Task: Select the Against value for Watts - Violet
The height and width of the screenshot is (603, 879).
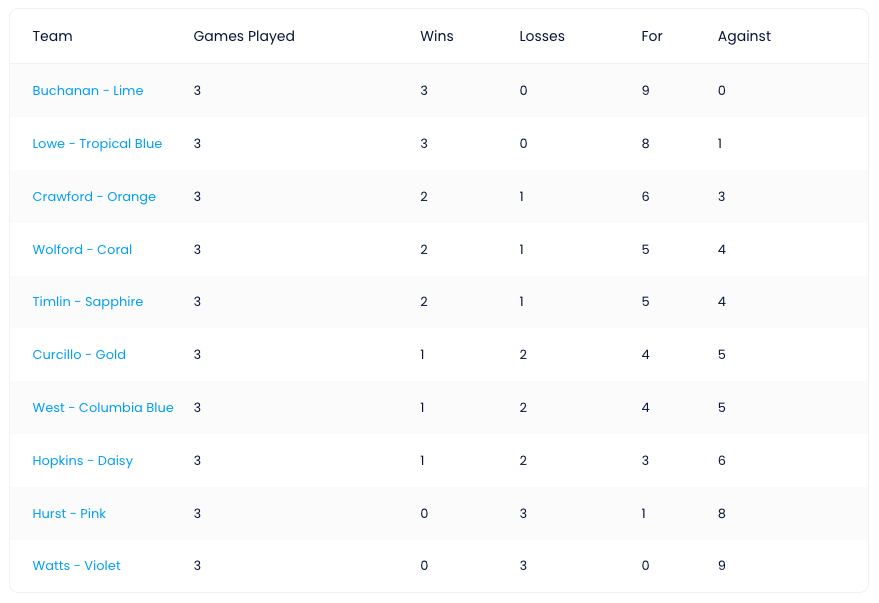Action: [x=721, y=565]
